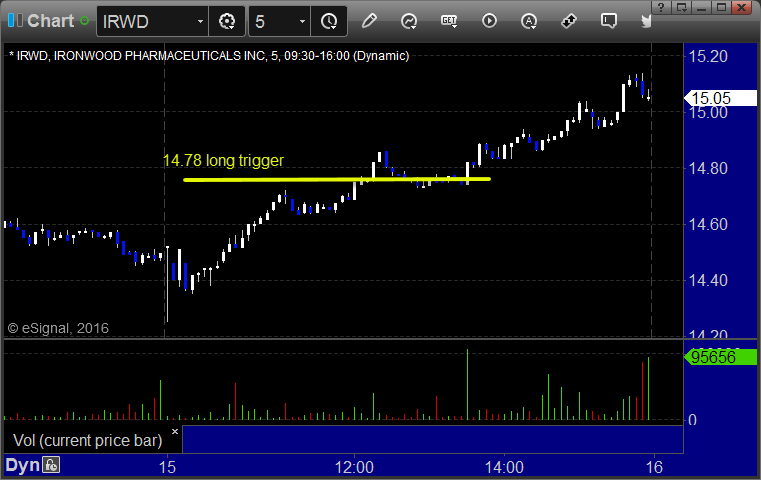Close the chart window with red X
761x480 pixels.
point(742,7)
